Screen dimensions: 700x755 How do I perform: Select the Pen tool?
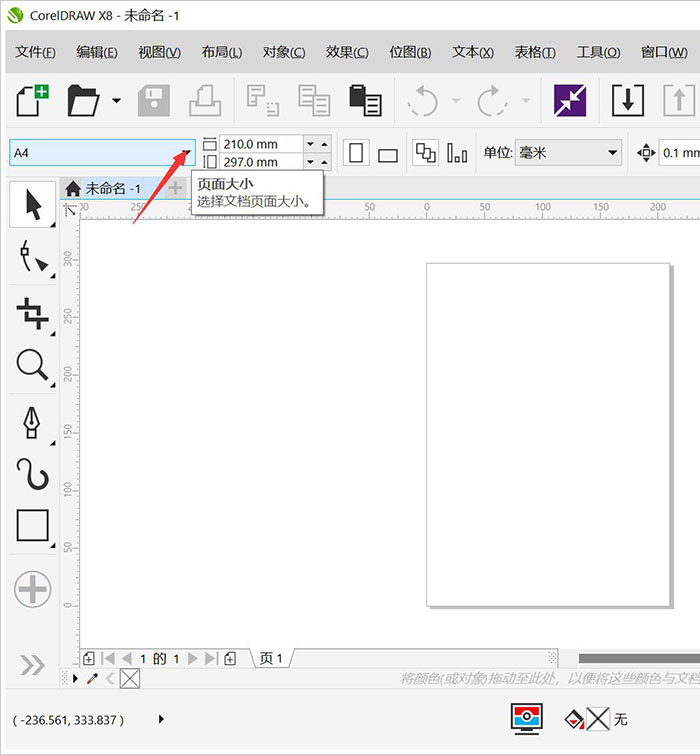[x=33, y=422]
